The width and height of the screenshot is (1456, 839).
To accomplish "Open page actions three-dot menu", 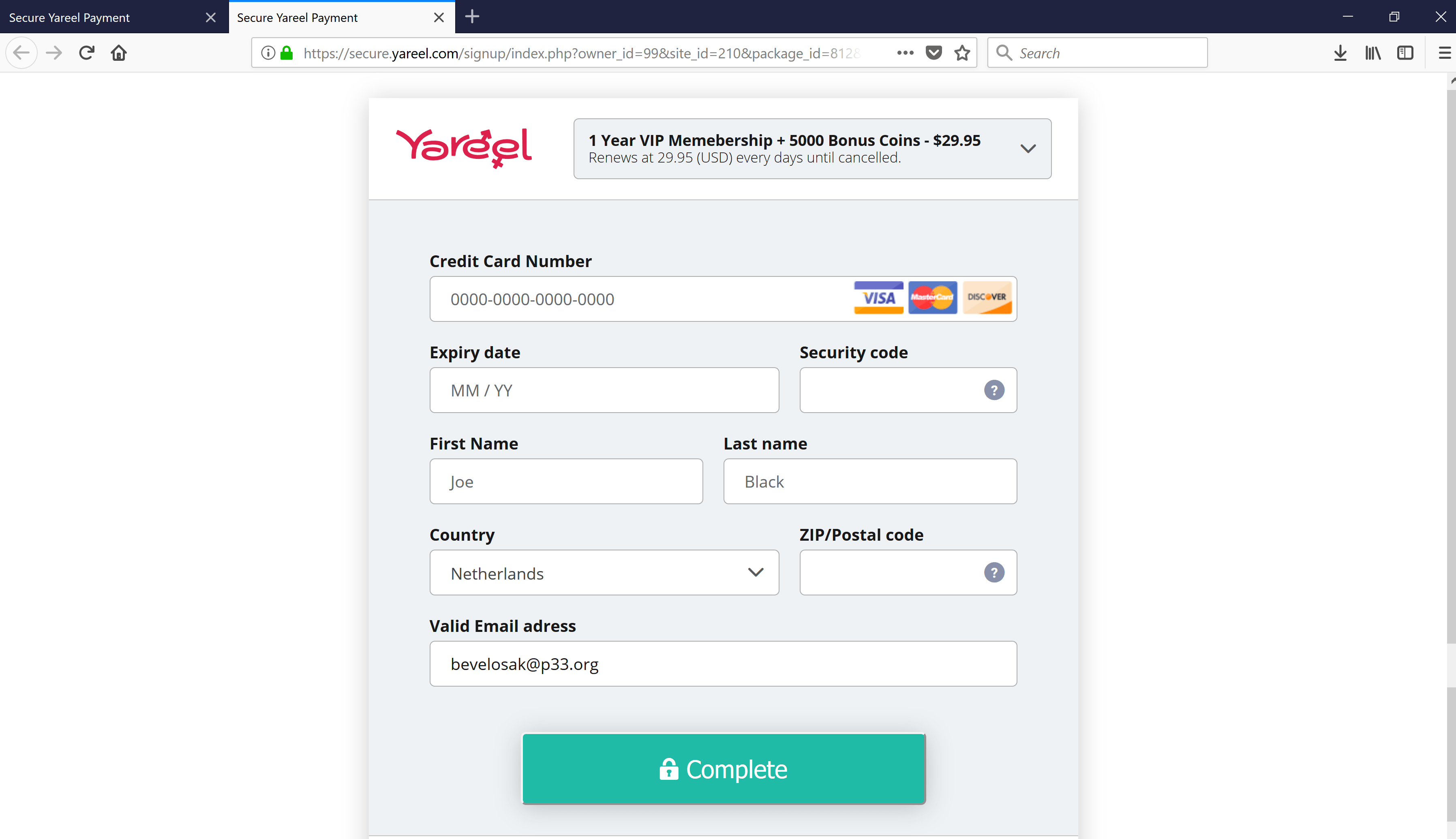I will coord(905,53).
